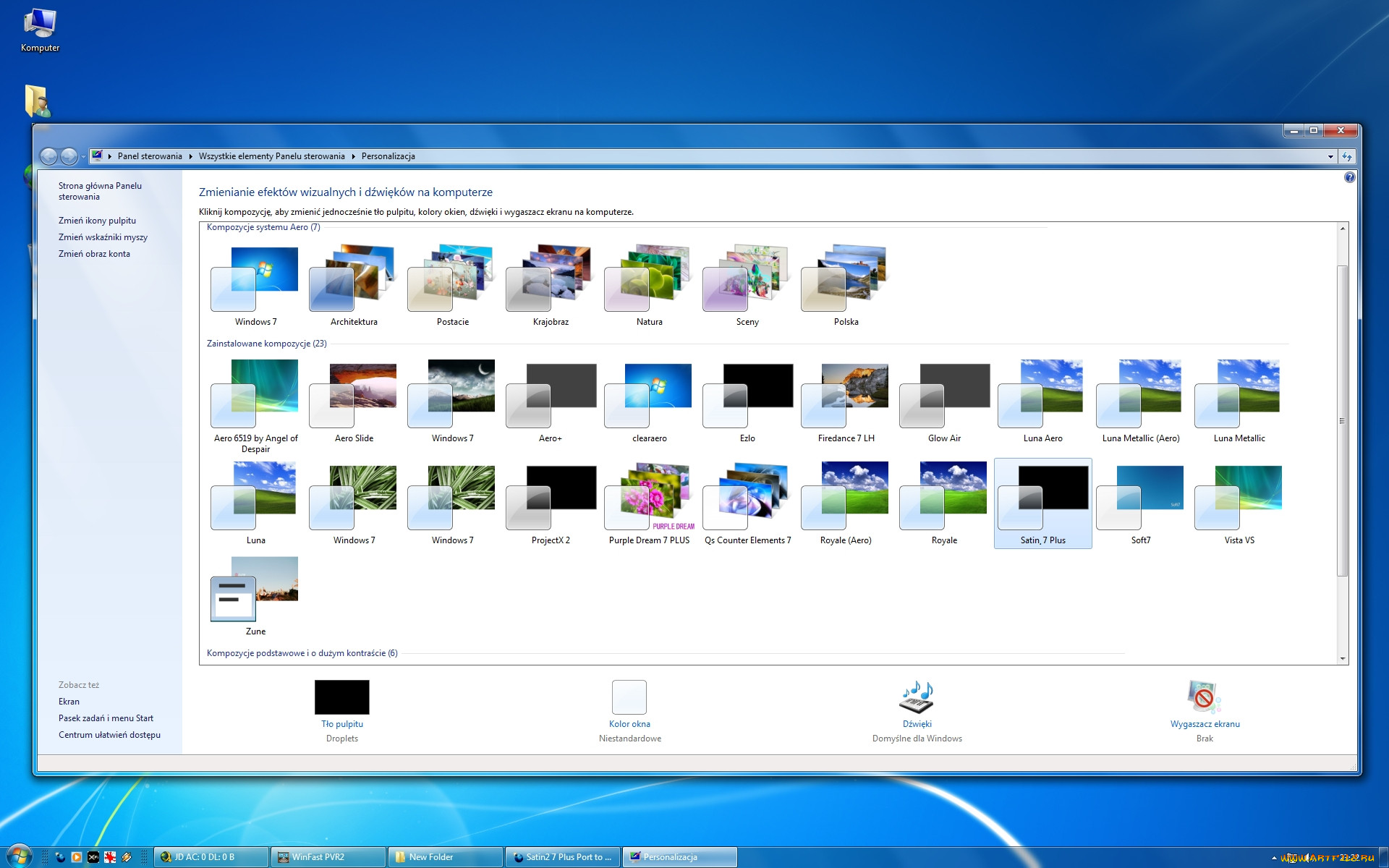Image resolution: width=1389 pixels, height=868 pixels.
Task: Select the Architektura Aero theme
Action: click(354, 285)
